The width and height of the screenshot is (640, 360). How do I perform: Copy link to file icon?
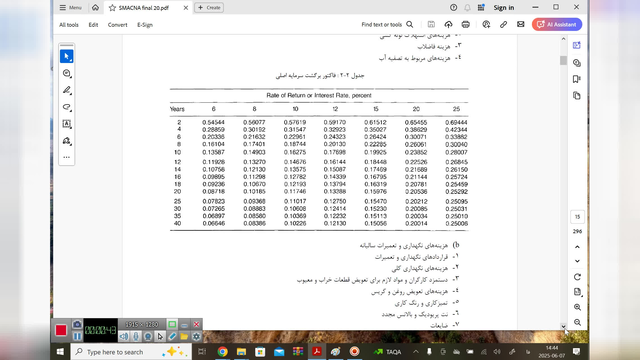pyautogui.click(x=503, y=24)
